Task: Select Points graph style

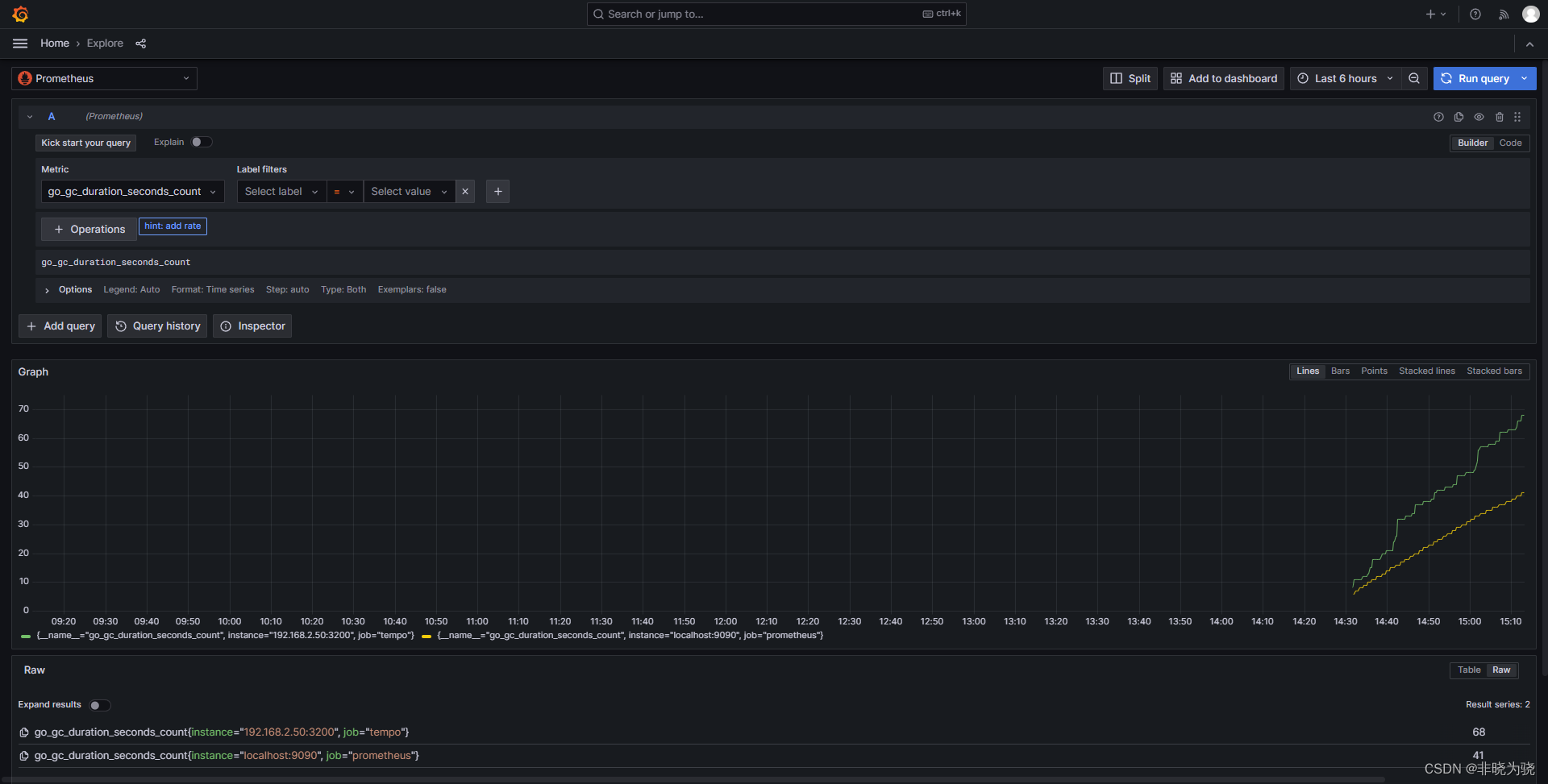Action: click(1374, 371)
